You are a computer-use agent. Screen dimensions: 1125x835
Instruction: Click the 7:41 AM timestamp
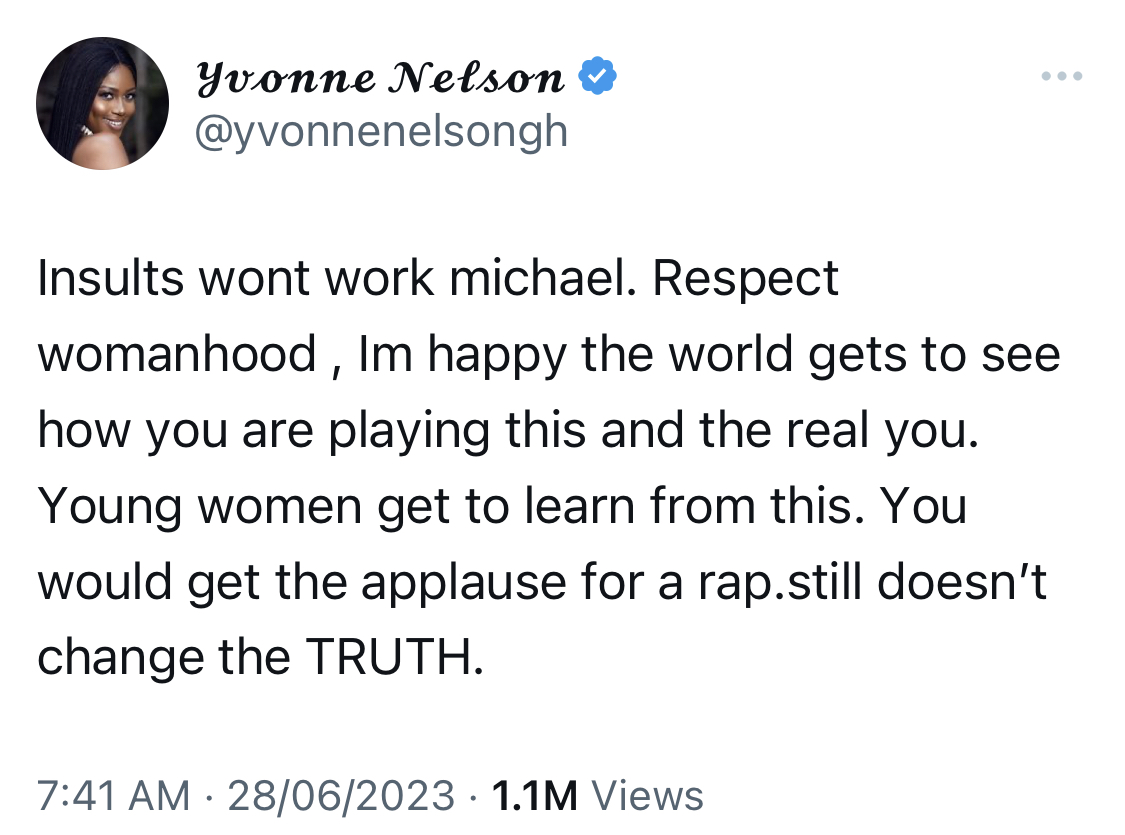pyautogui.click(x=113, y=796)
